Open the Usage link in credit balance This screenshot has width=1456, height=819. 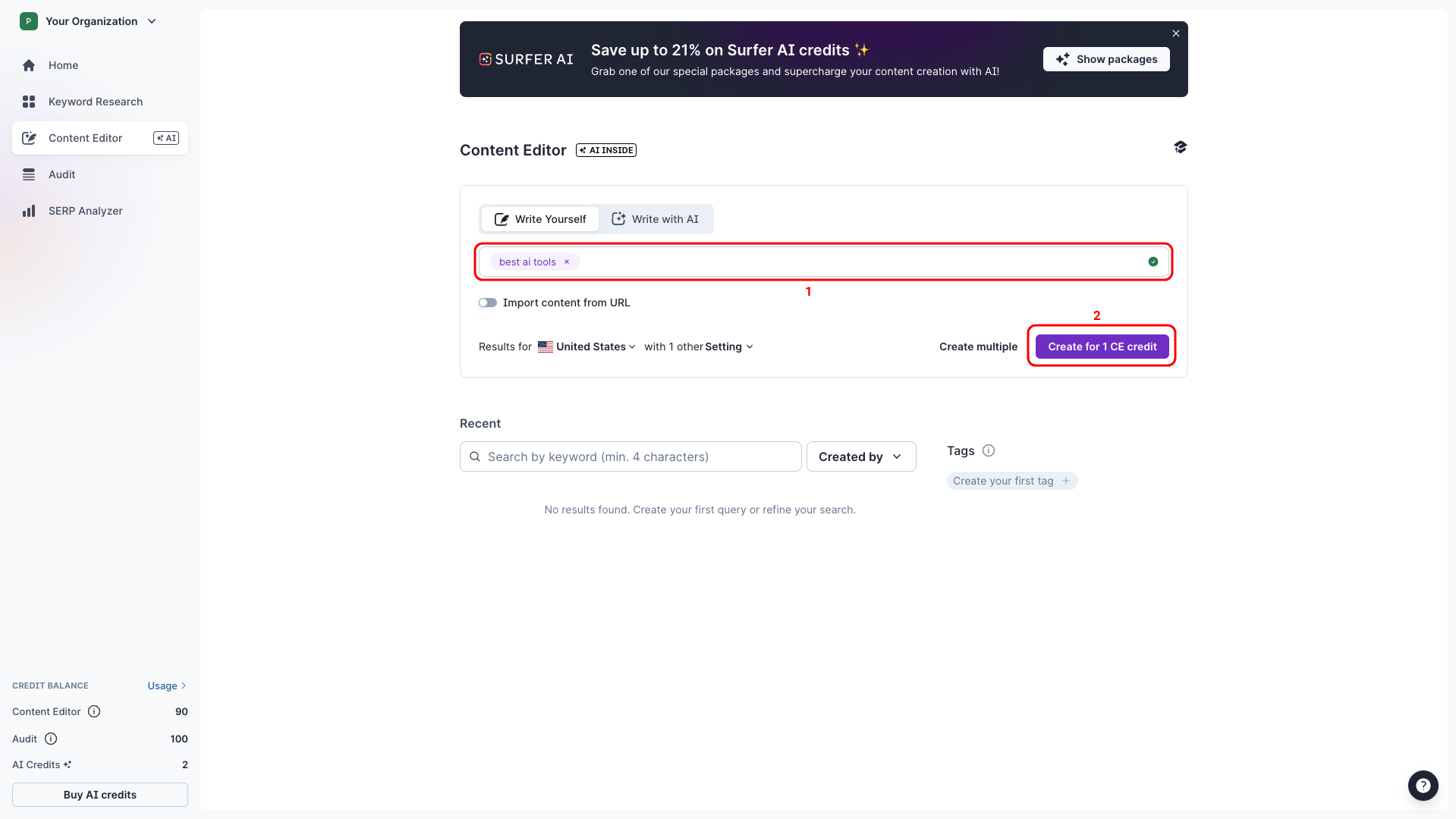[x=166, y=686]
